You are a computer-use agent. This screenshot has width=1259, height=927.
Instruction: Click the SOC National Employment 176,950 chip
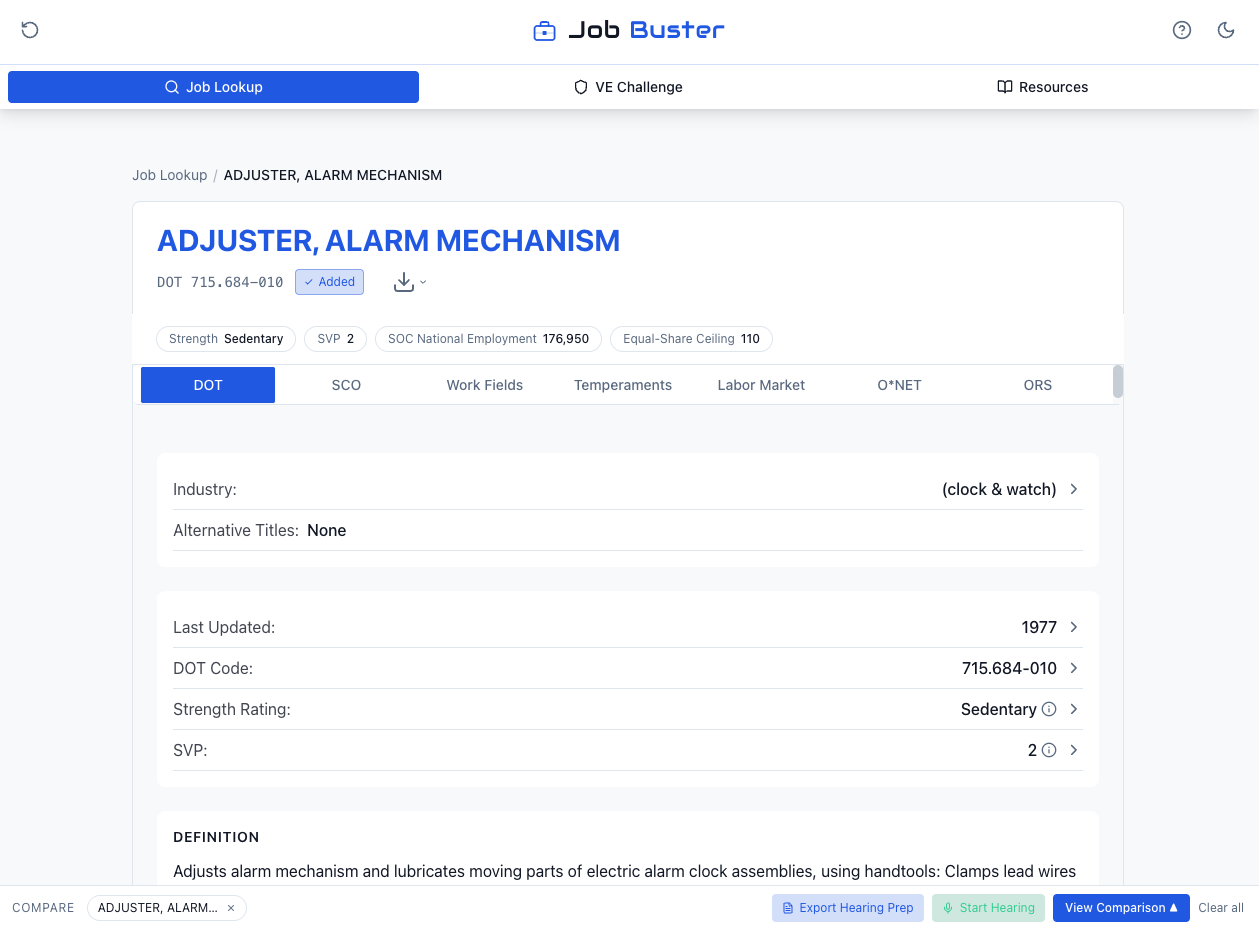click(488, 339)
